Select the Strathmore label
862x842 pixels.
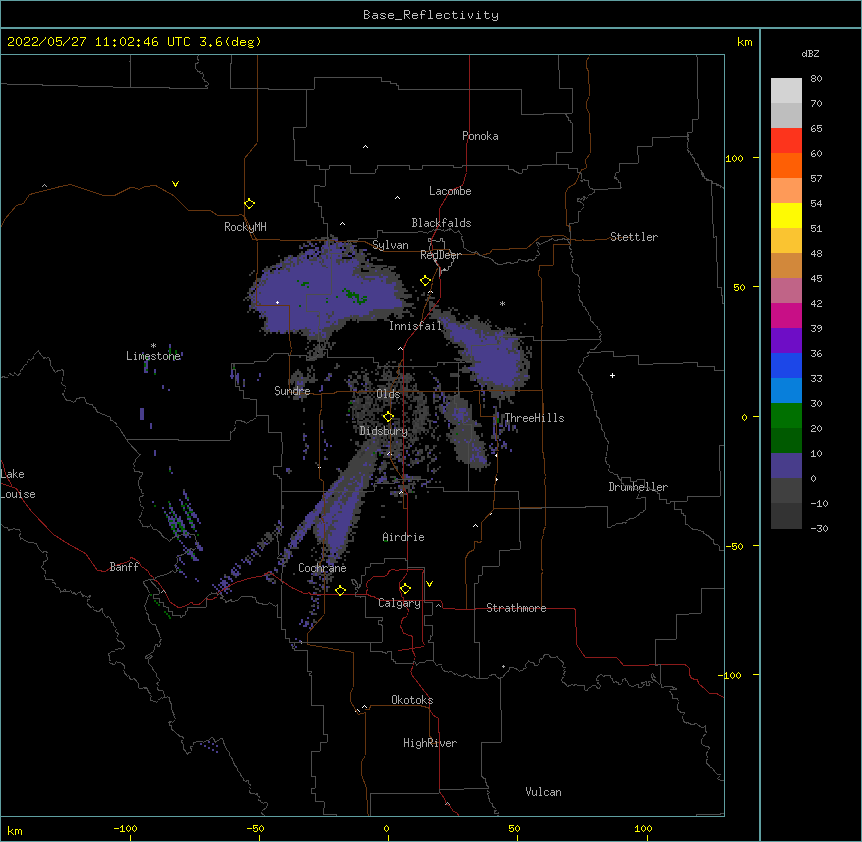[516, 608]
